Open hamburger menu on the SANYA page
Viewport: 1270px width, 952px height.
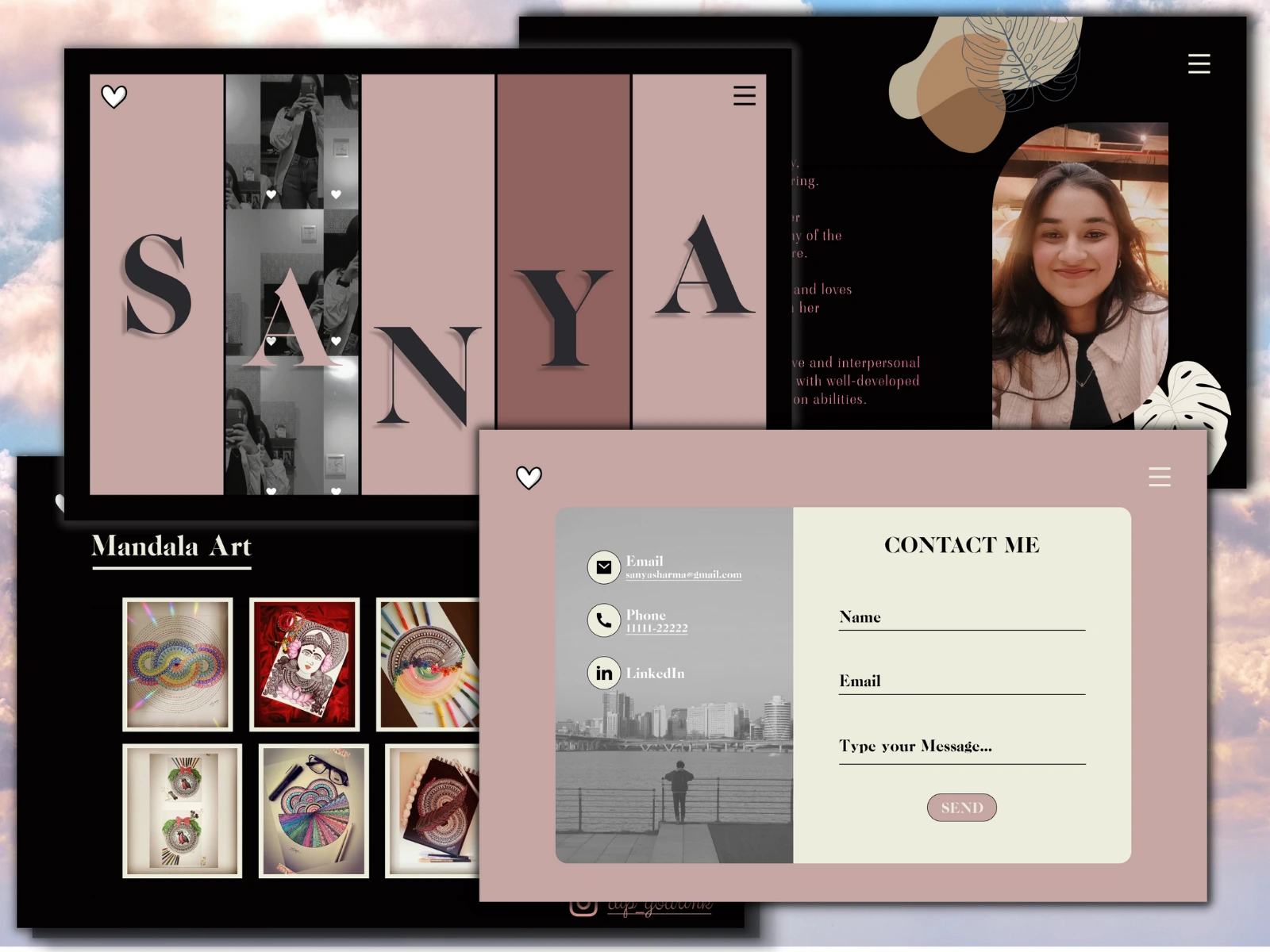pos(745,95)
